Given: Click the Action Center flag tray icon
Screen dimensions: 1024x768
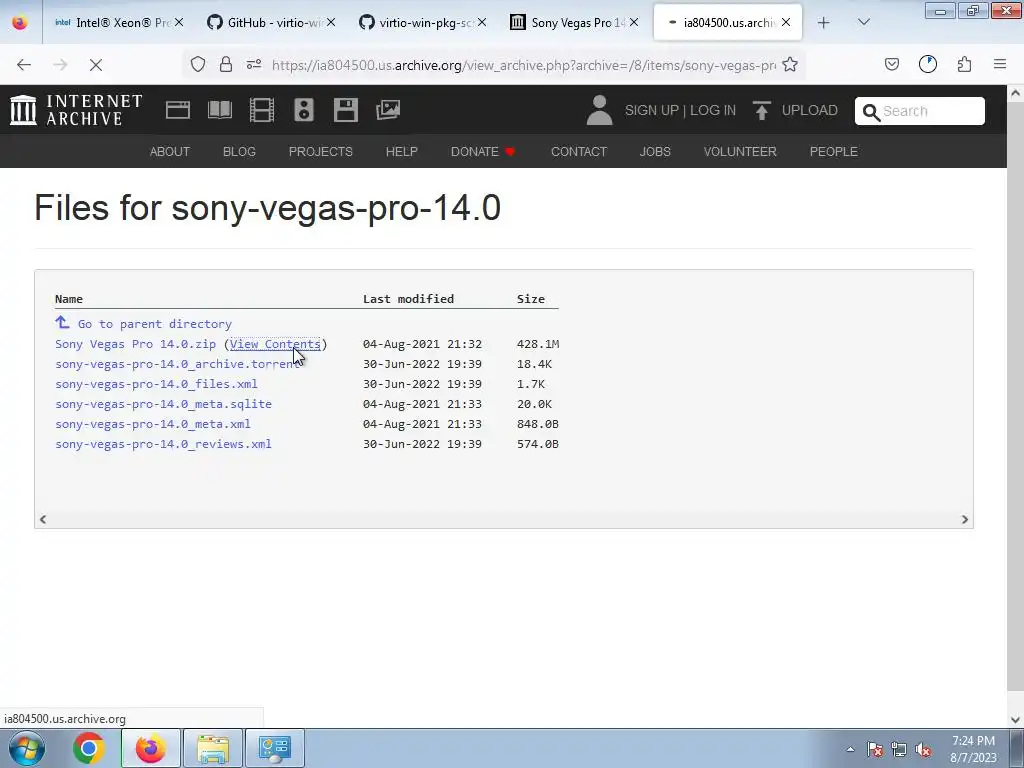Looking at the screenshot, I should (874, 750).
